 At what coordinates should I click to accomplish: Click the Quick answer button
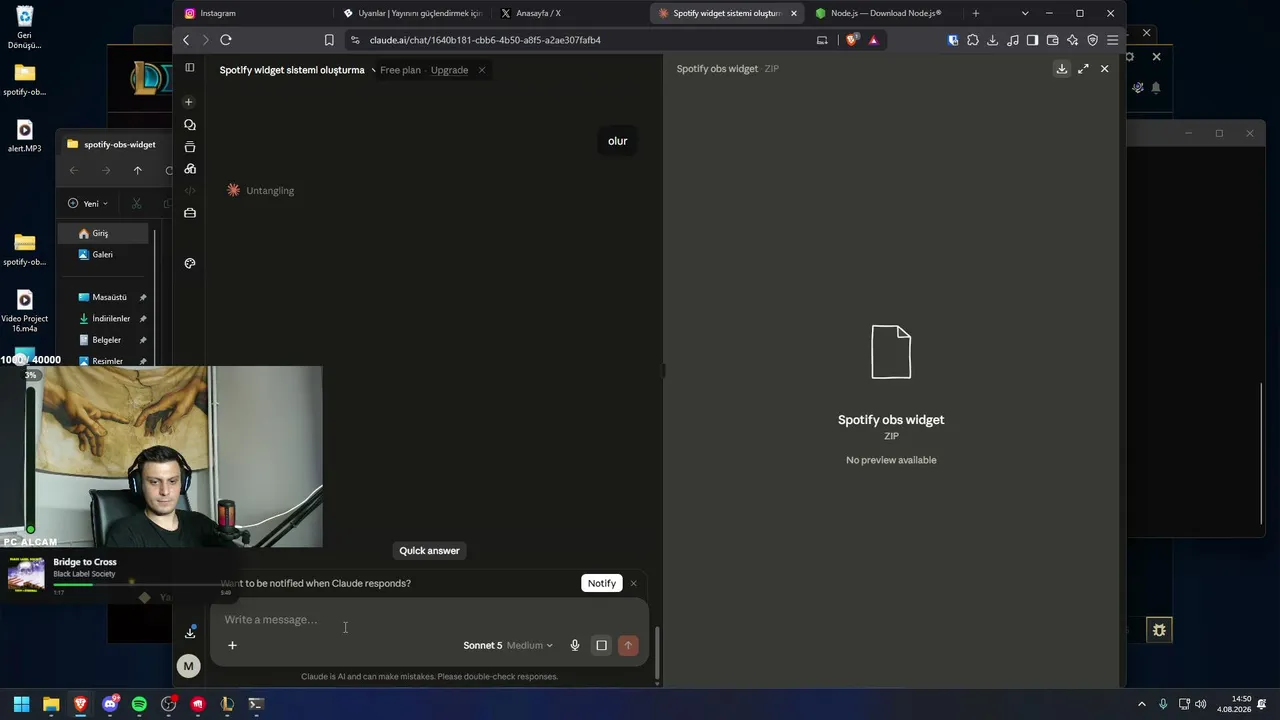click(x=430, y=551)
